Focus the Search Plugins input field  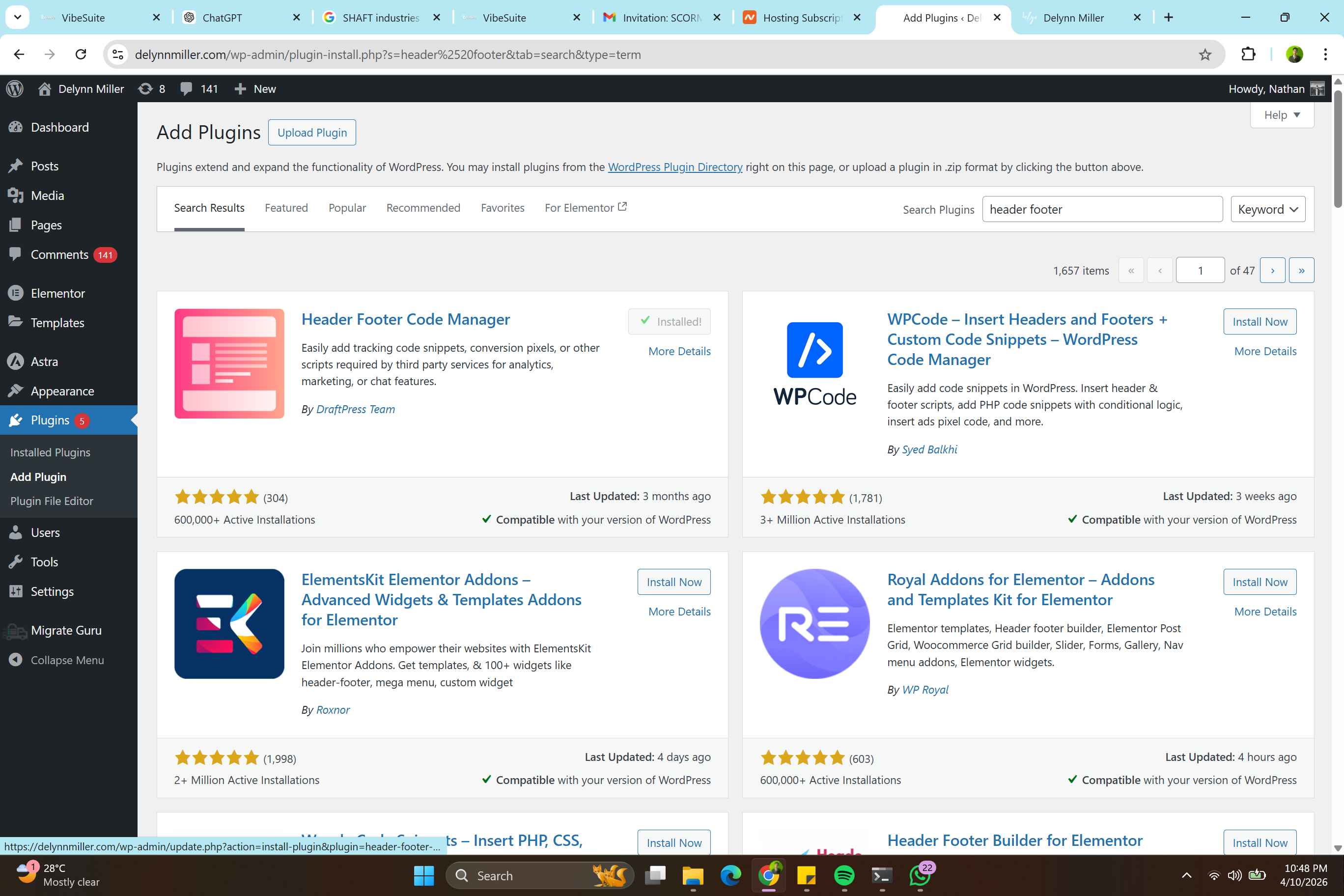click(1102, 209)
